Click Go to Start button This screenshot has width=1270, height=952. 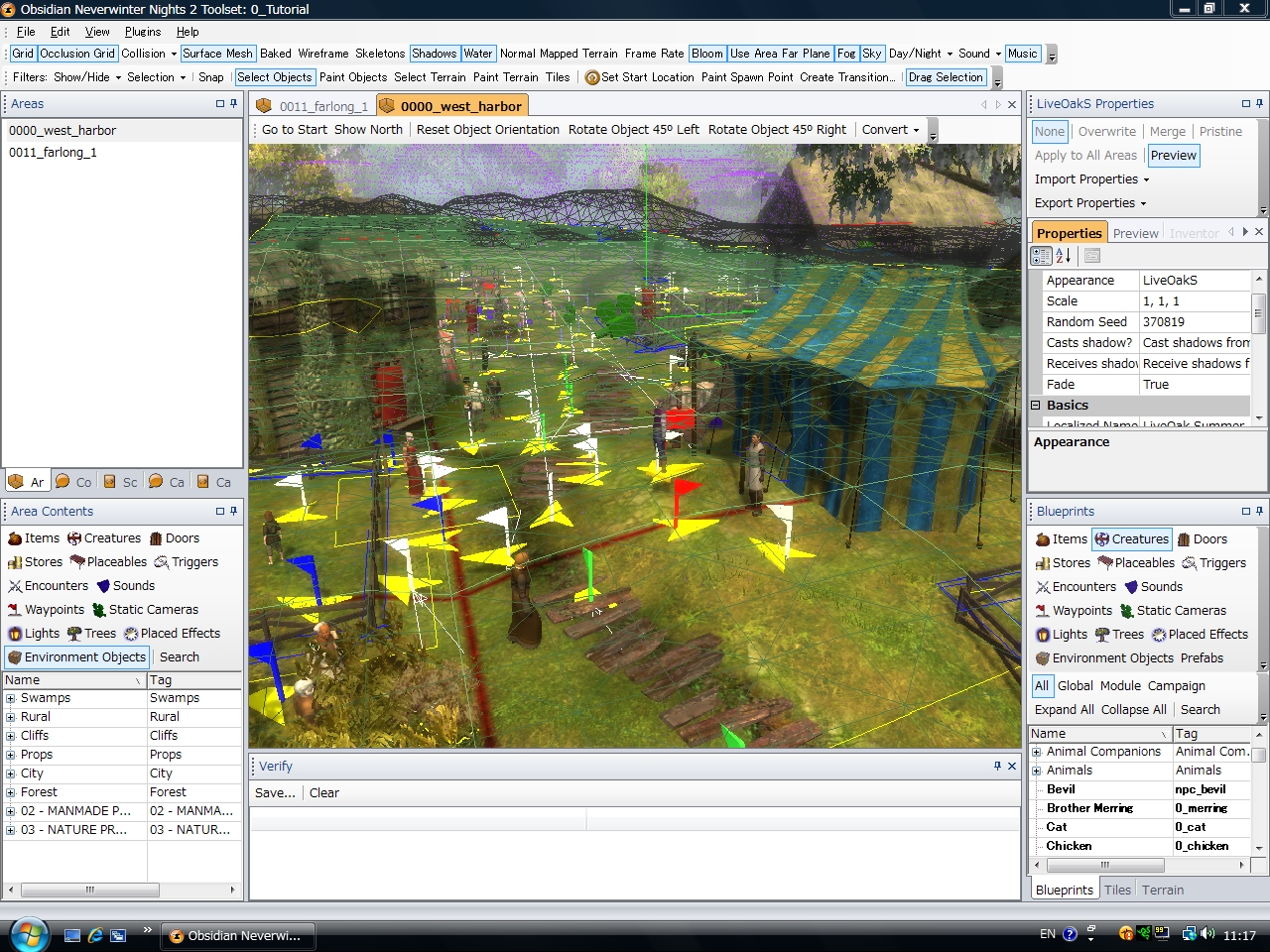coord(295,130)
